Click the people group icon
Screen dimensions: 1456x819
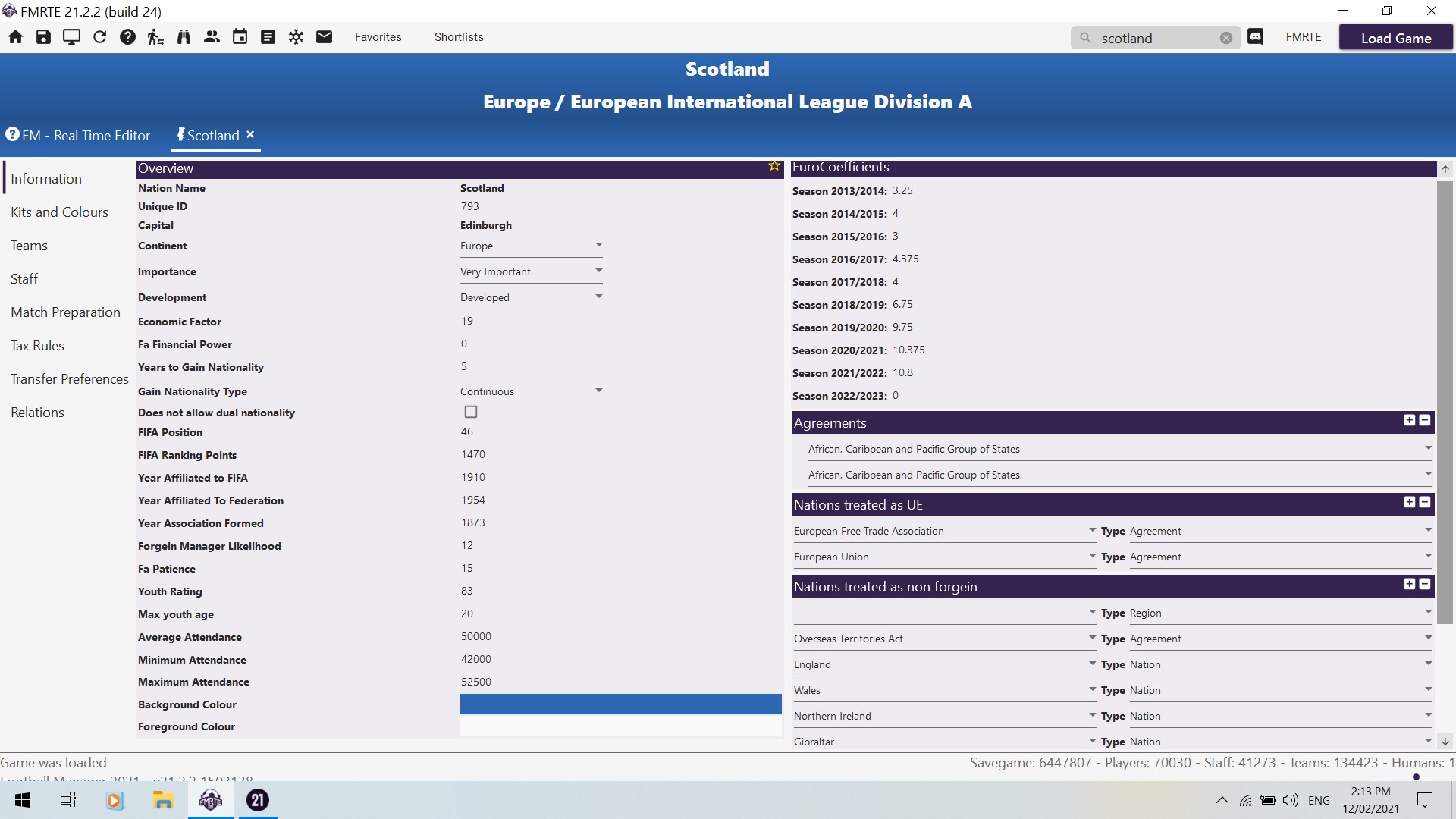pos(212,37)
